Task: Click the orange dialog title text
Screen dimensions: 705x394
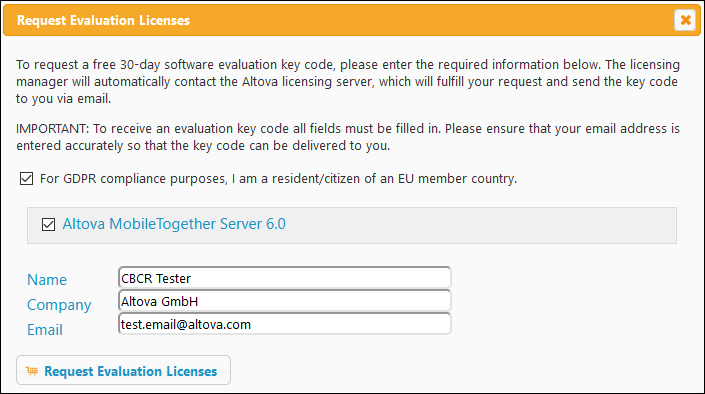Action: [x=103, y=20]
